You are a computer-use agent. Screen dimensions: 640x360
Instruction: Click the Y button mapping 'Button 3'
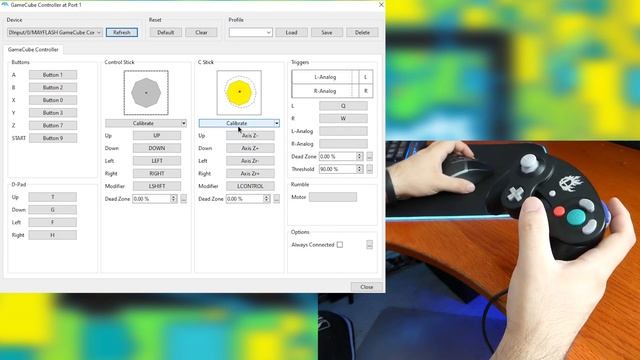[x=53, y=113]
